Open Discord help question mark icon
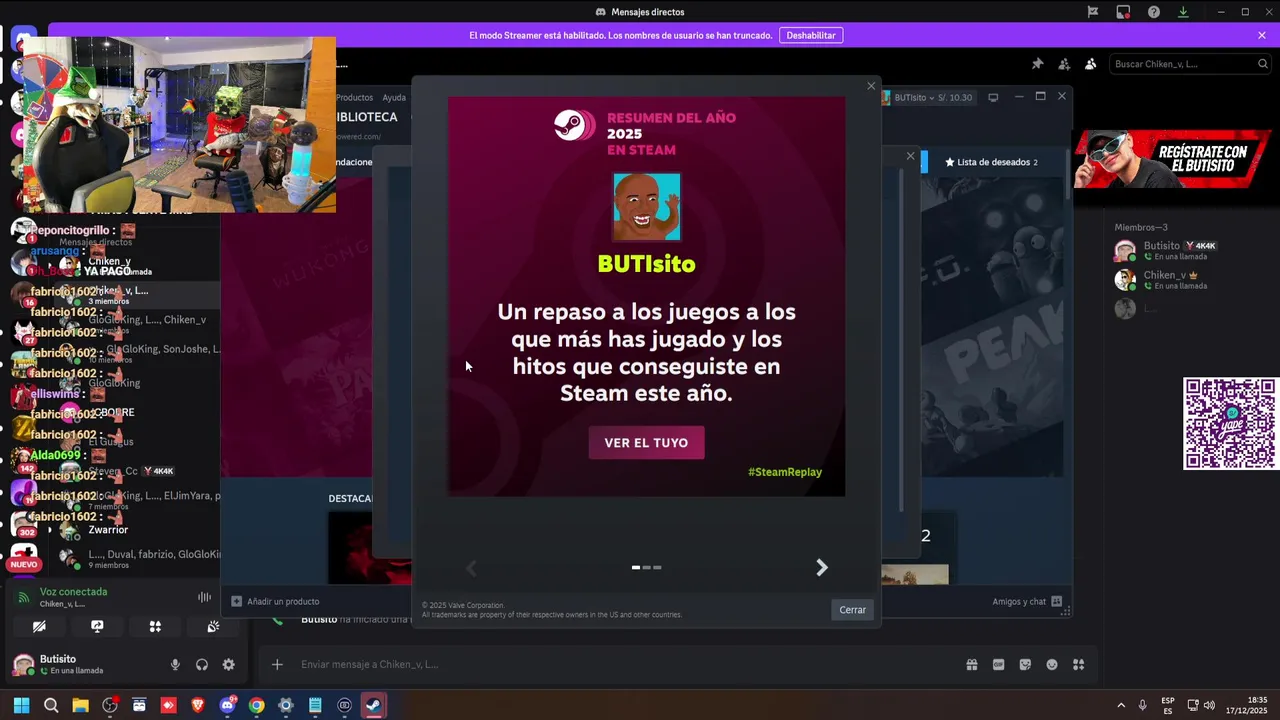Viewport: 1280px width, 720px height. click(1154, 12)
